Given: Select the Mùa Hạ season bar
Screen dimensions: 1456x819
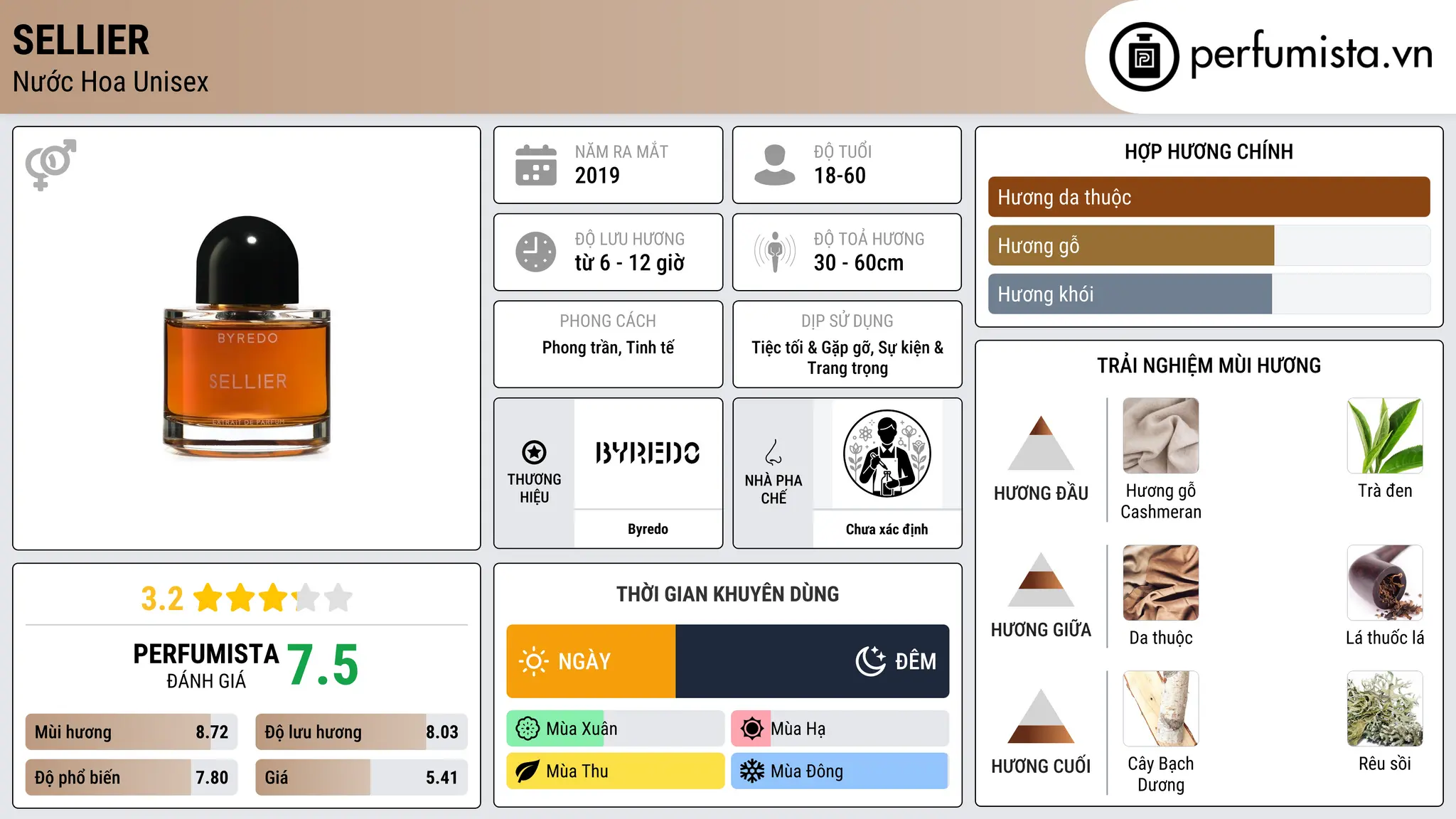Looking at the screenshot, I should [x=840, y=729].
